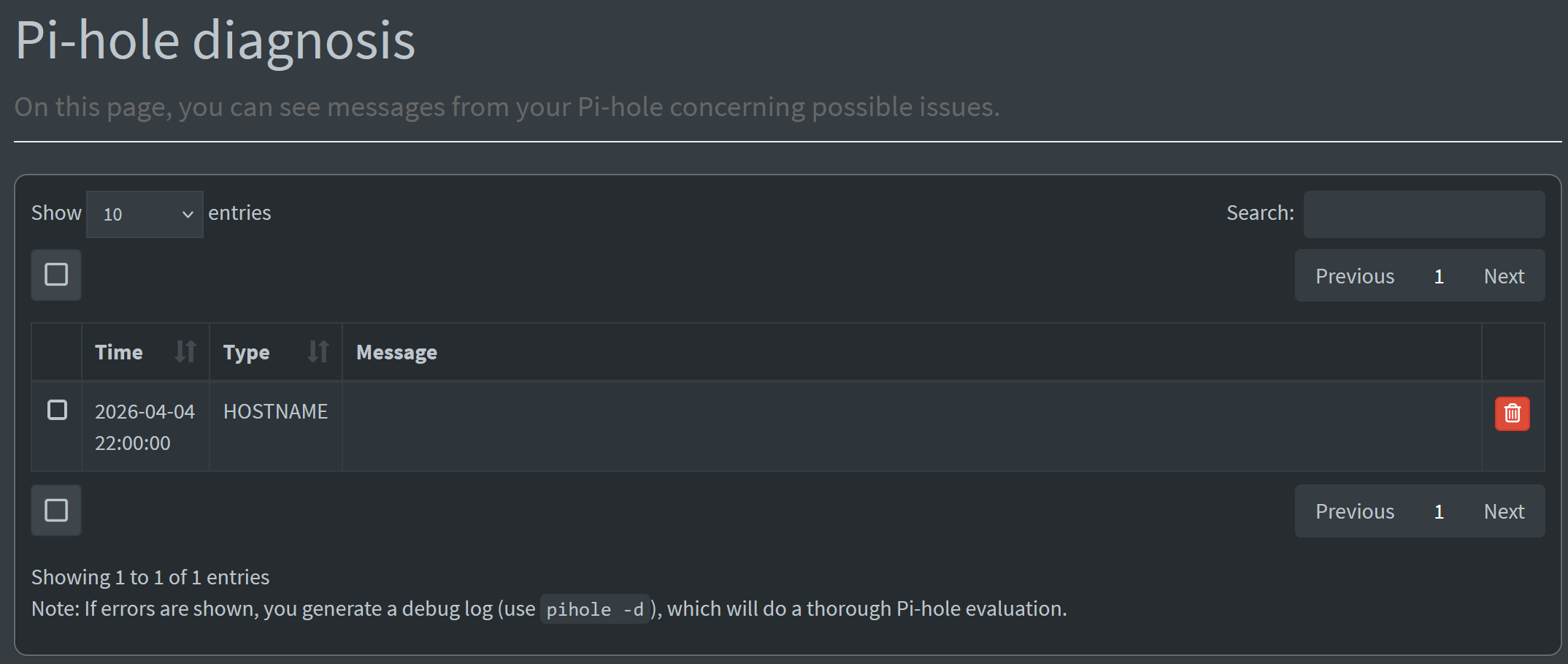The height and width of the screenshot is (664, 1568).
Task: Tick the select-all checkbox above the table
Action: click(x=56, y=275)
